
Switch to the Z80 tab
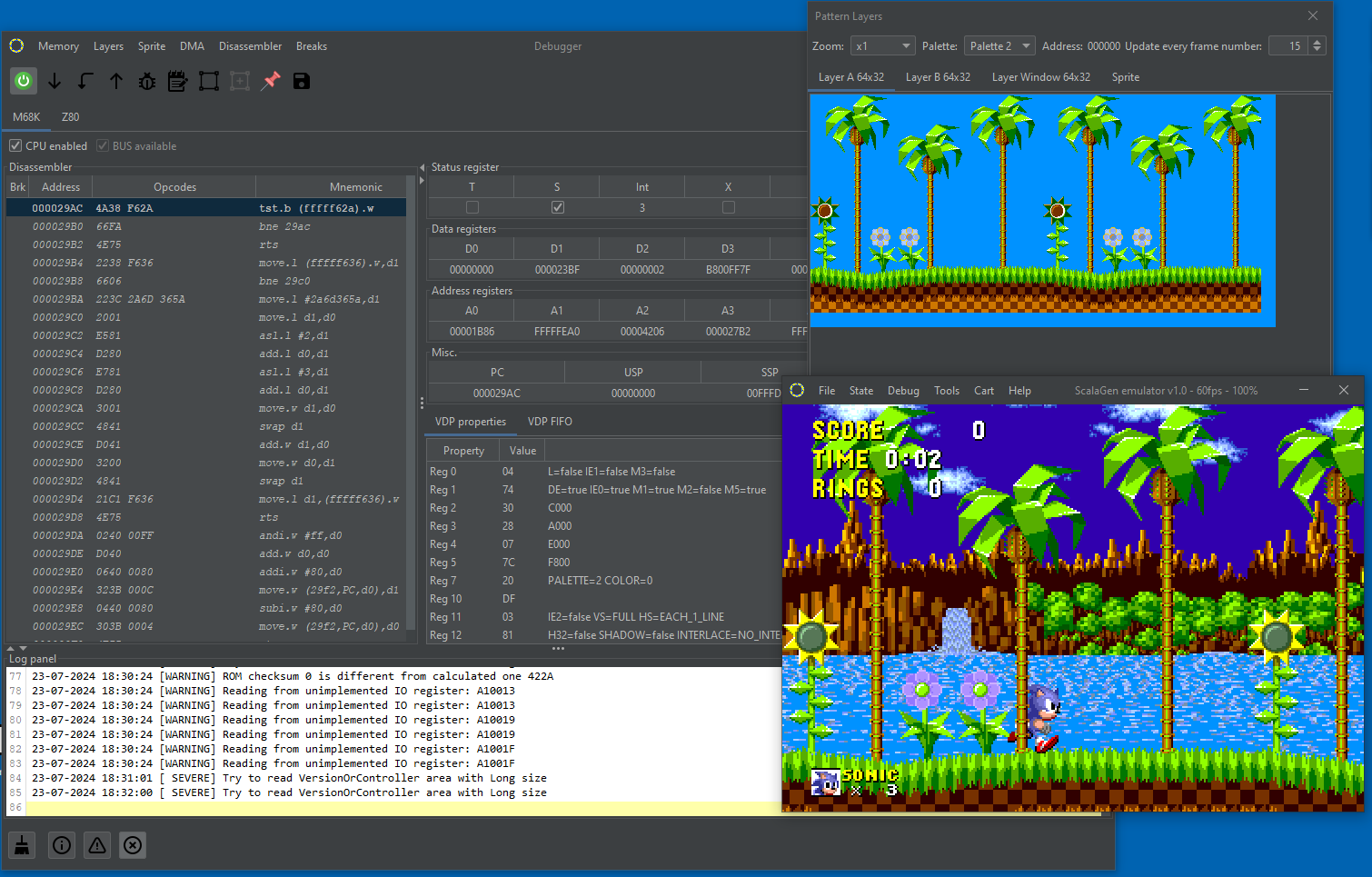tap(70, 116)
